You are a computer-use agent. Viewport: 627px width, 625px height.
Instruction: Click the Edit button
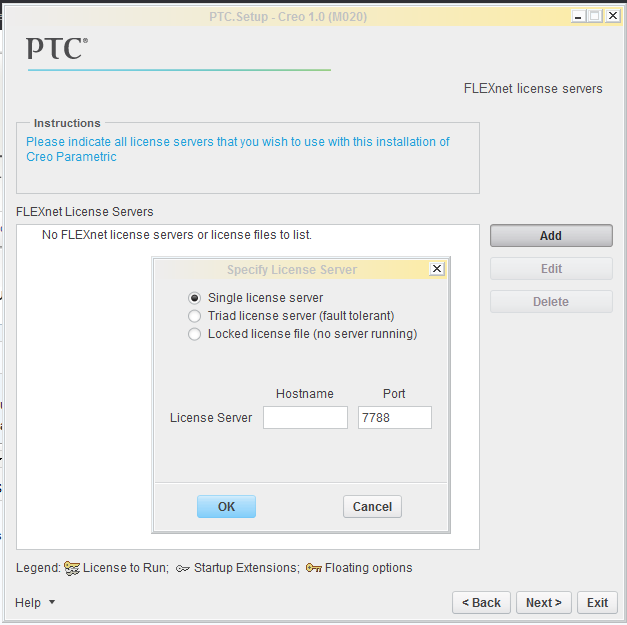551,269
